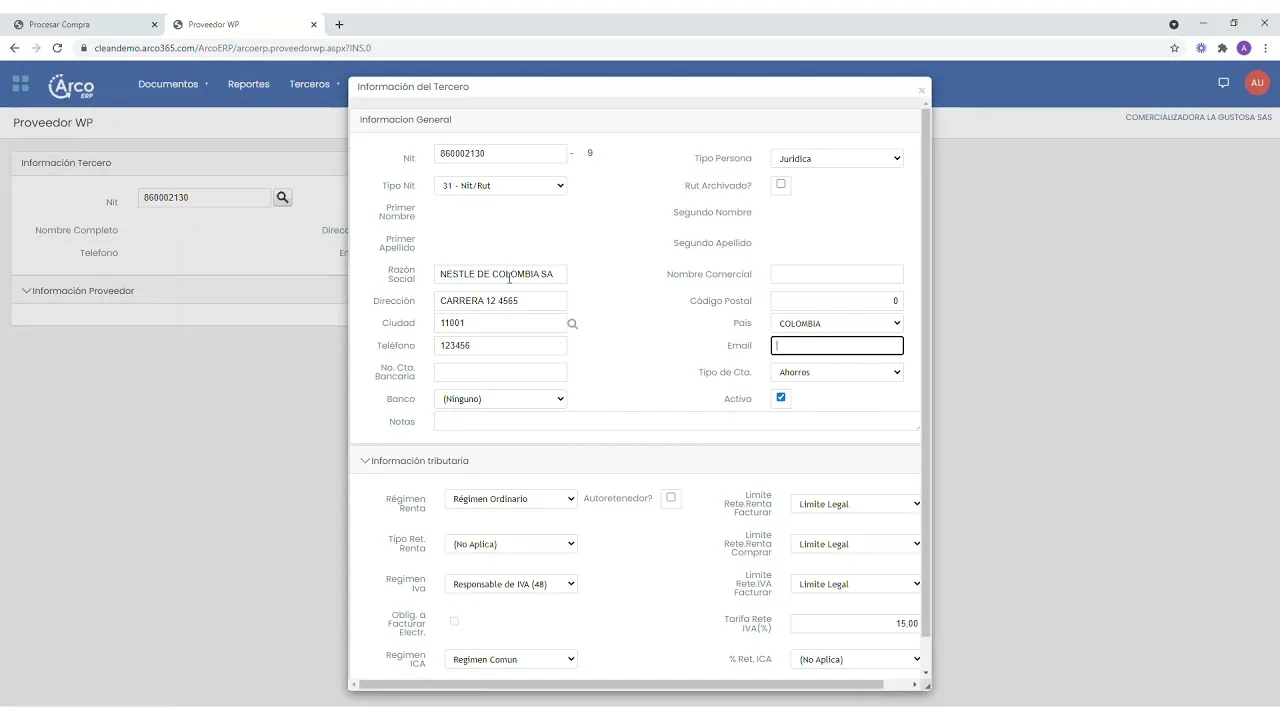This screenshot has width=1280, height=720.
Task: Enable the Autoretenedor checkbox
Action: pos(671,497)
